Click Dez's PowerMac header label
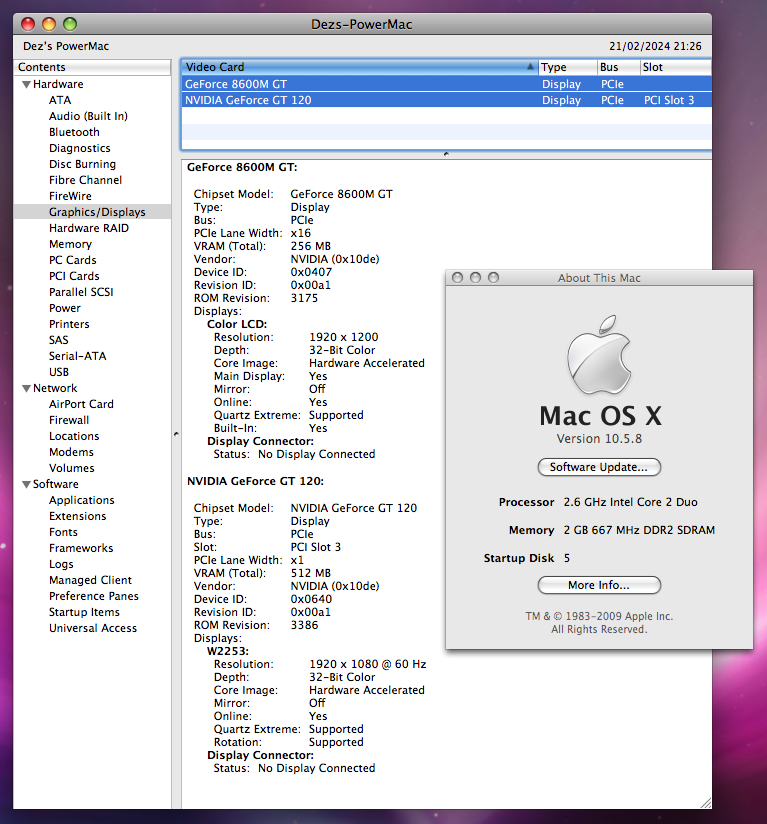The image size is (767, 824). [x=66, y=46]
